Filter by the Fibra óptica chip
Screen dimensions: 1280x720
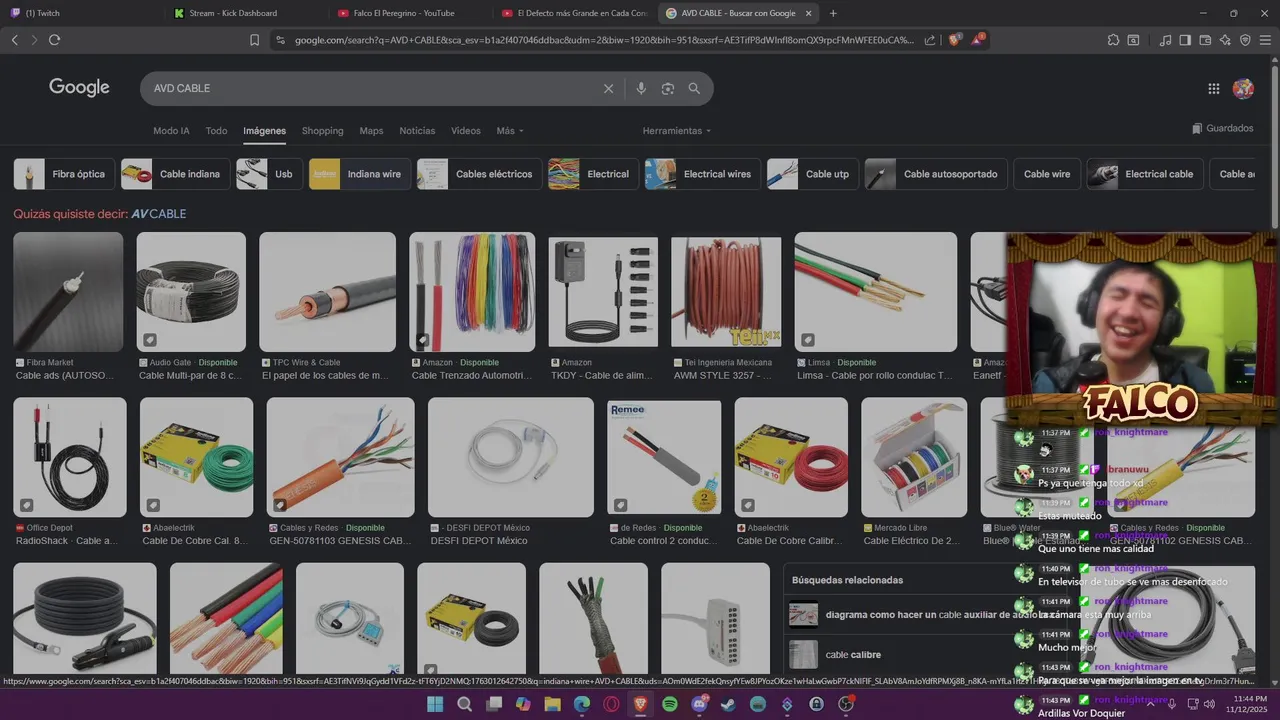(x=63, y=174)
